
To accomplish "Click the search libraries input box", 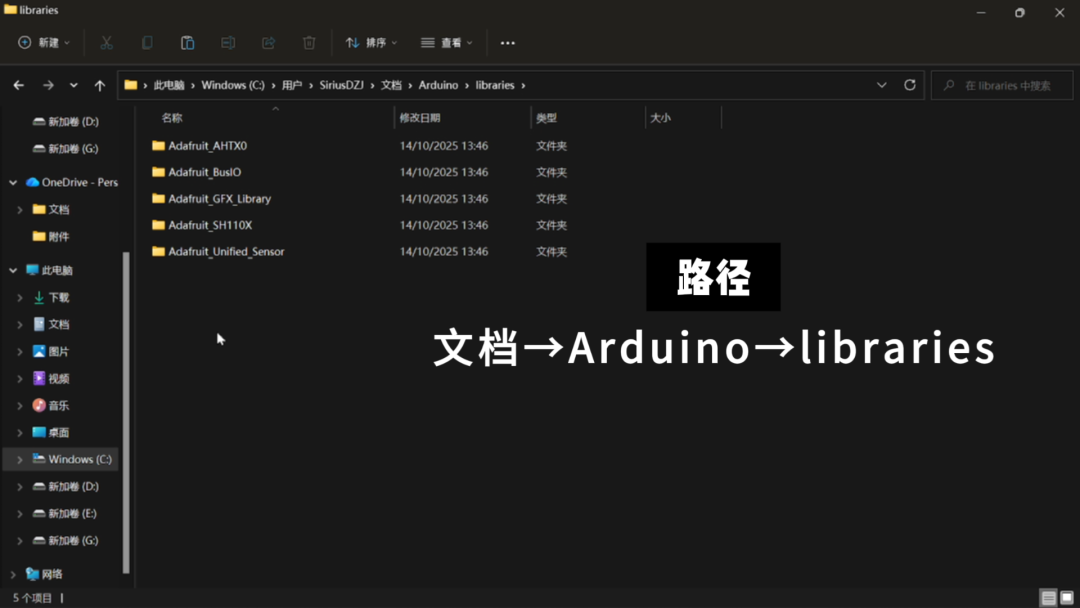I will click(1007, 85).
